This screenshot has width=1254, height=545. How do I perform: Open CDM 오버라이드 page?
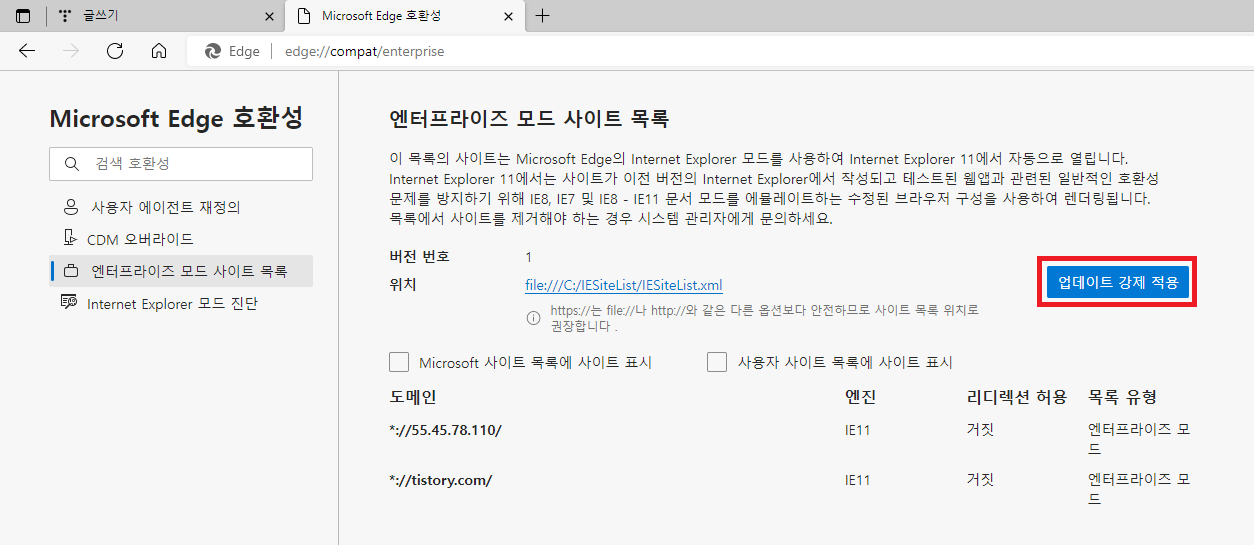point(181,239)
